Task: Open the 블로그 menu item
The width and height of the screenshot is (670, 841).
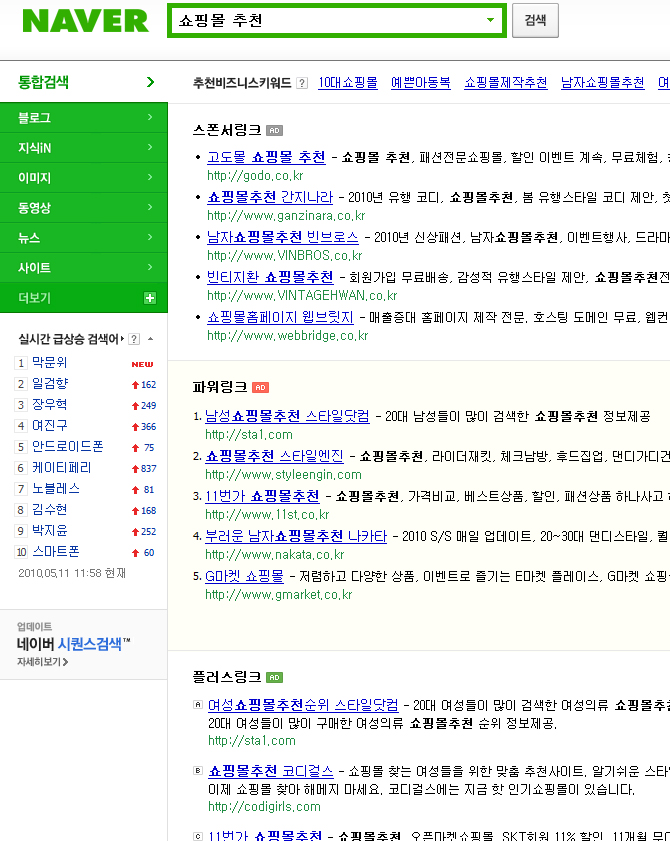Action: coord(84,118)
